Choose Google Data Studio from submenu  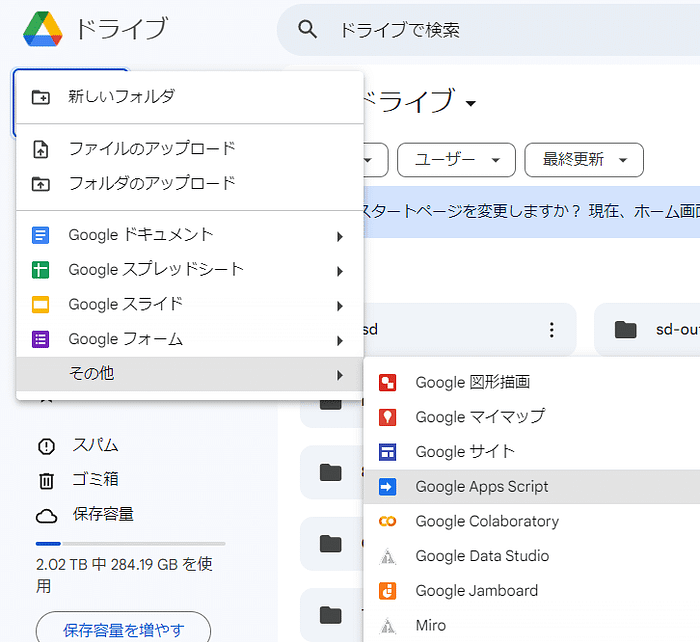coord(532,556)
